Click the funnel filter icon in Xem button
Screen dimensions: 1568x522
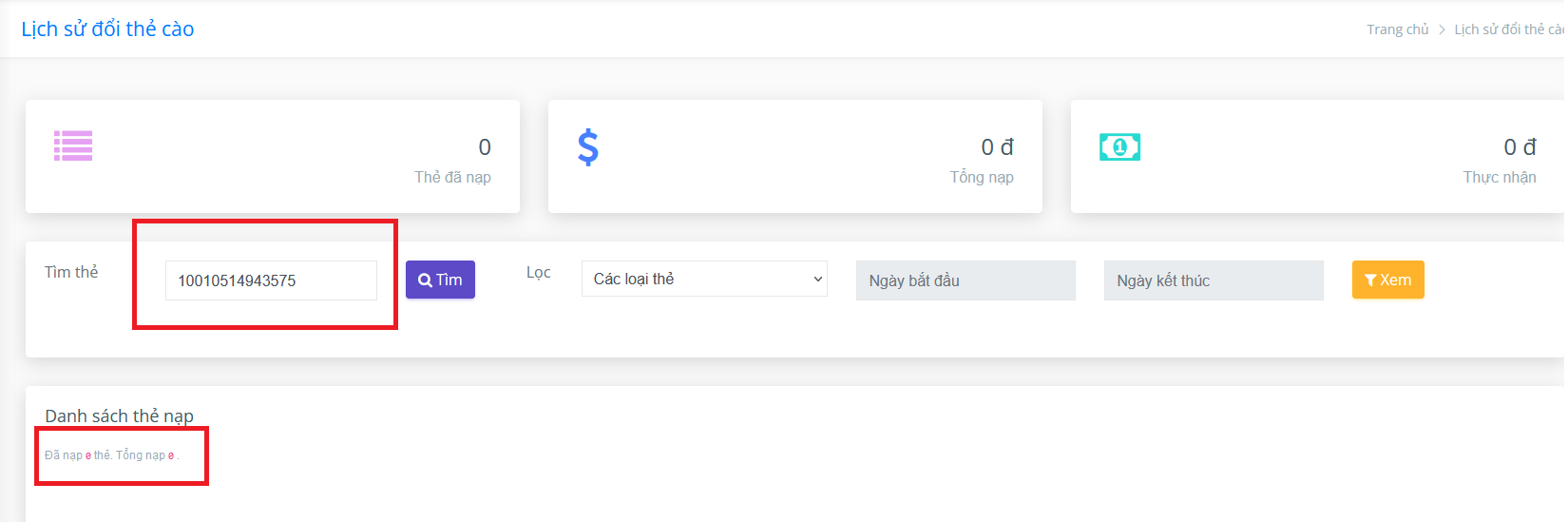tap(1370, 280)
